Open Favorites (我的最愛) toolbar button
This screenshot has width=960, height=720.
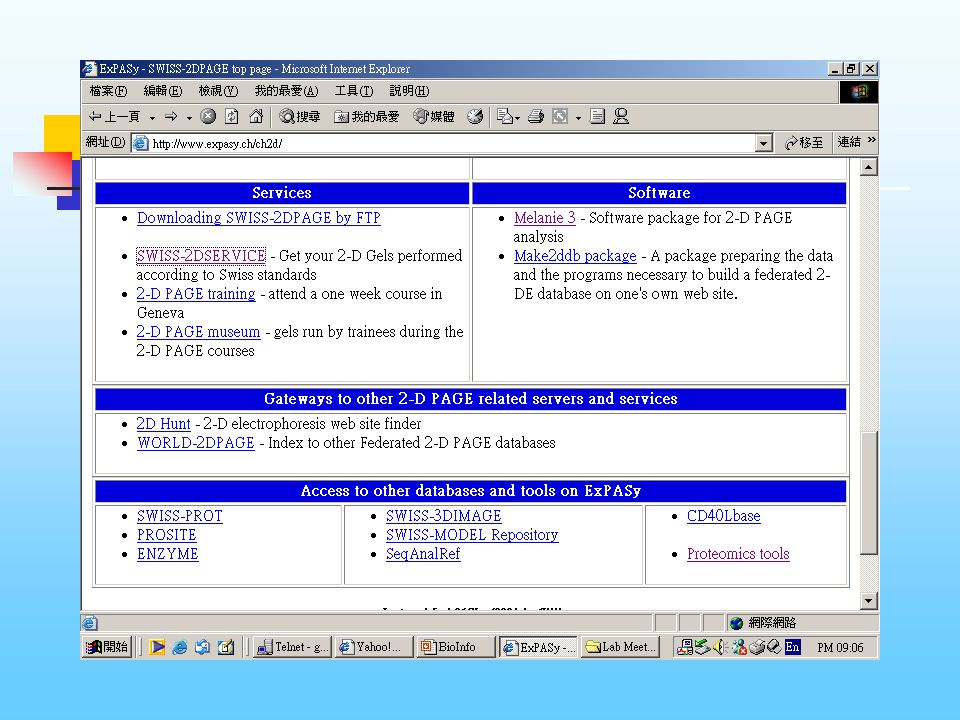(x=366, y=116)
